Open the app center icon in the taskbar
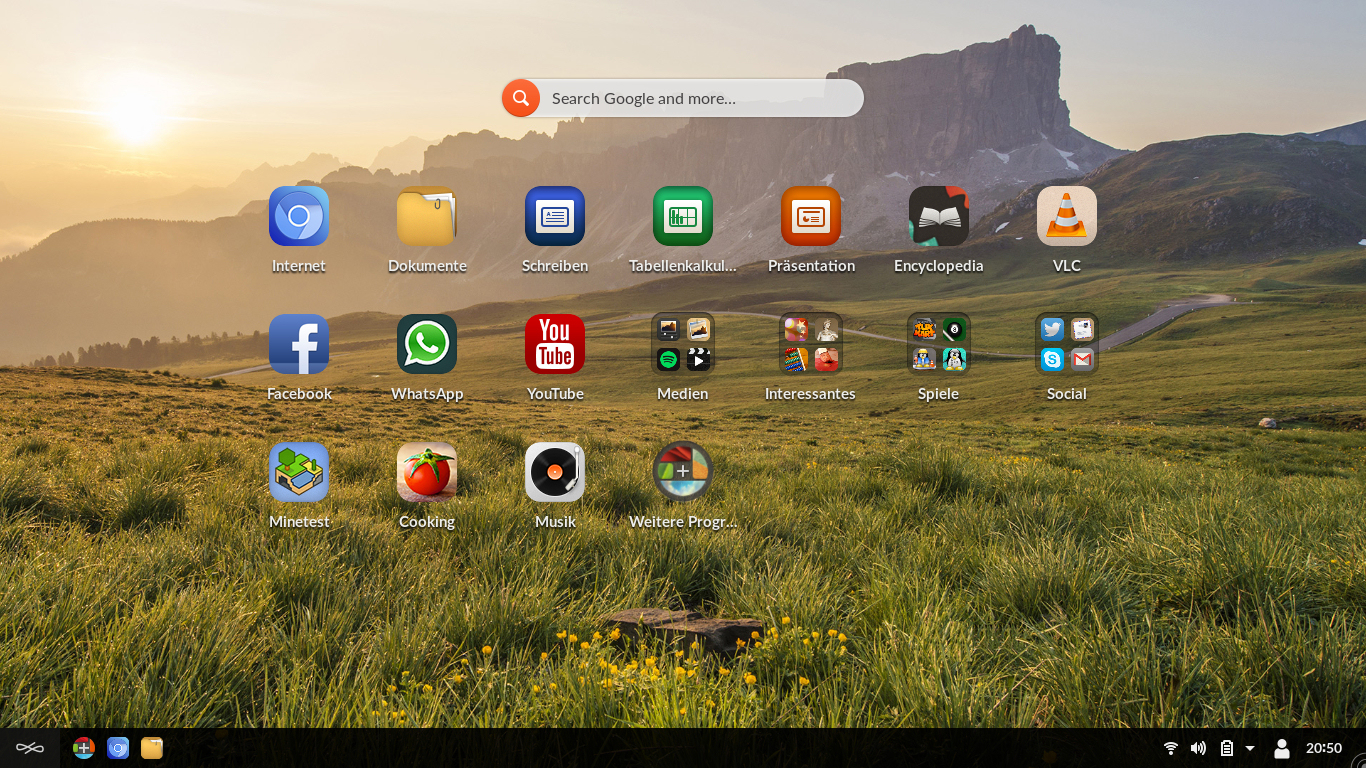 point(84,748)
